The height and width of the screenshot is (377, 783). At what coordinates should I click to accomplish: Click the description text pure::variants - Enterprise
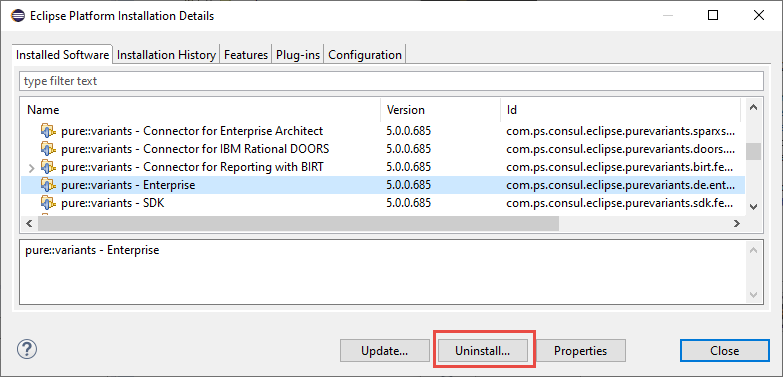click(92, 250)
